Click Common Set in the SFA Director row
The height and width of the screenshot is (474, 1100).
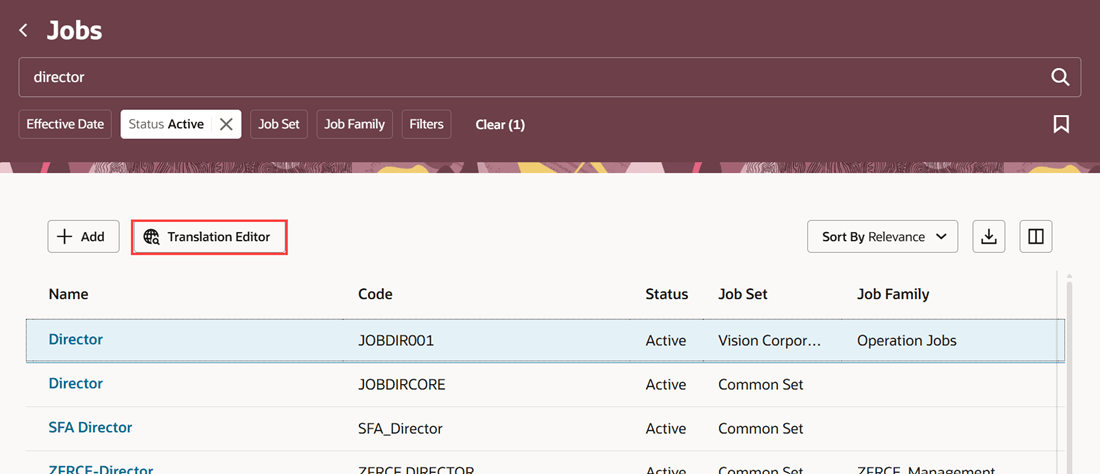[760, 428]
